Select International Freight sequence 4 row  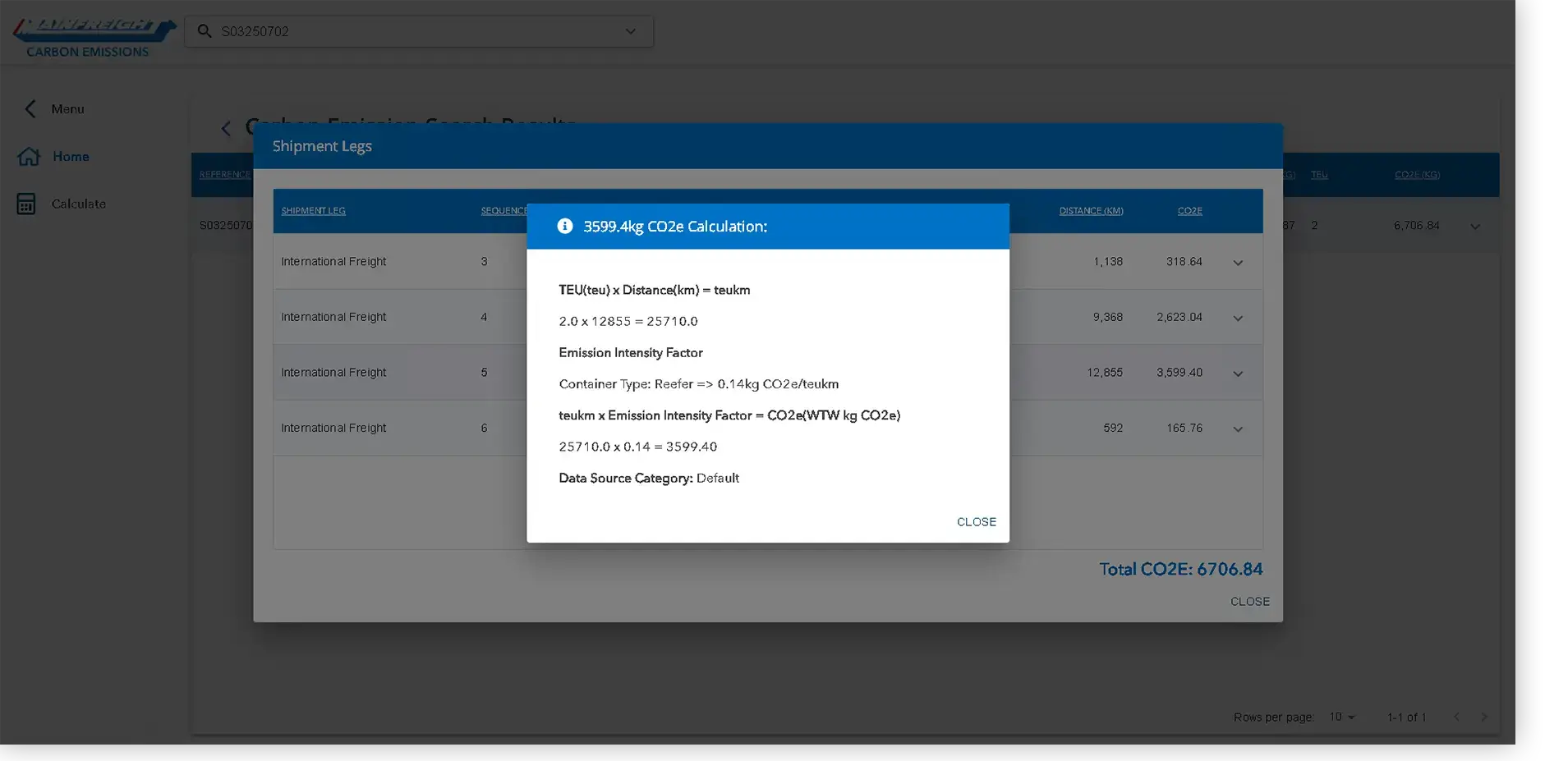[x=767, y=317]
